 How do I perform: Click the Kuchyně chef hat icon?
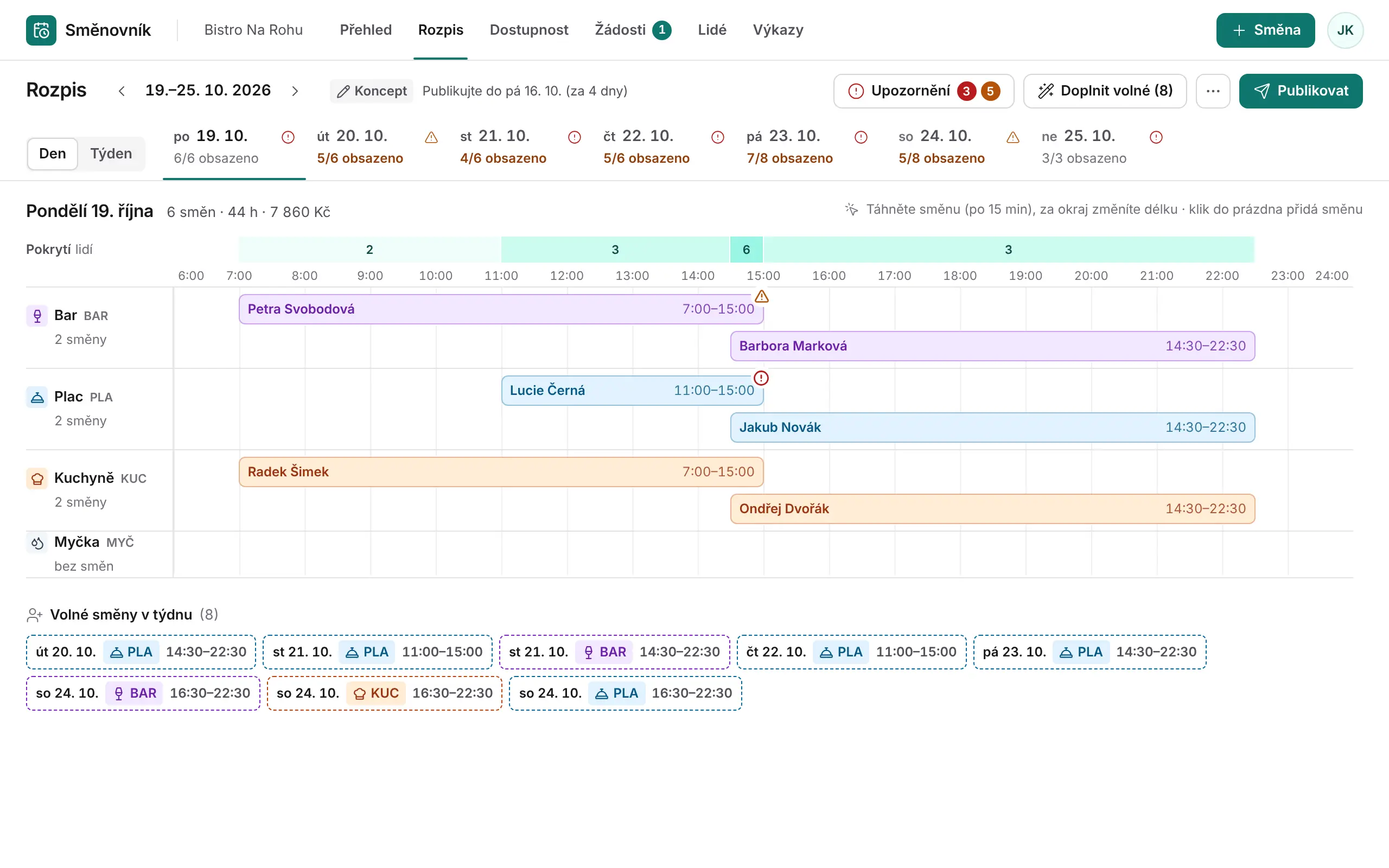point(37,479)
